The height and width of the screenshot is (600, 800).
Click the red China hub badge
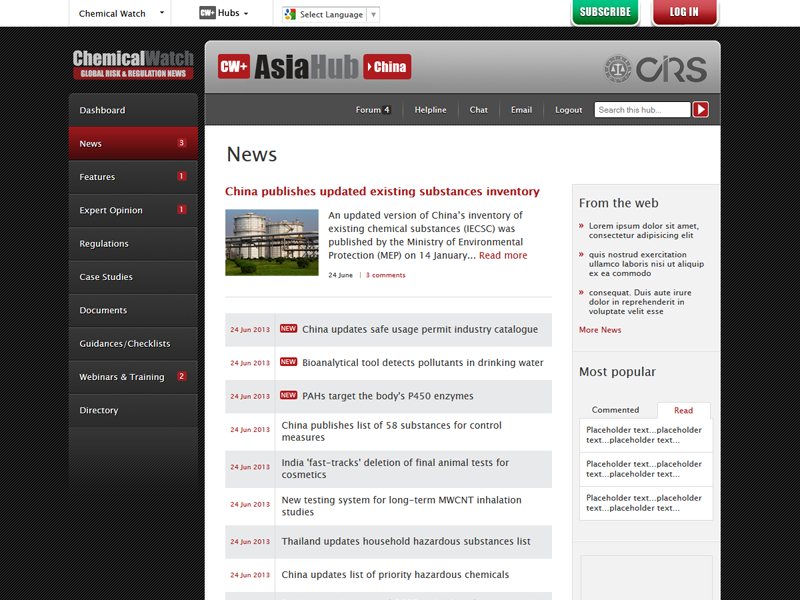387,67
